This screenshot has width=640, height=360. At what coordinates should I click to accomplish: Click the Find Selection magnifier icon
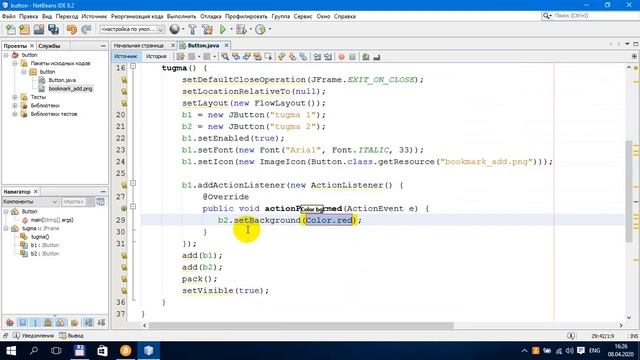[225, 57]
